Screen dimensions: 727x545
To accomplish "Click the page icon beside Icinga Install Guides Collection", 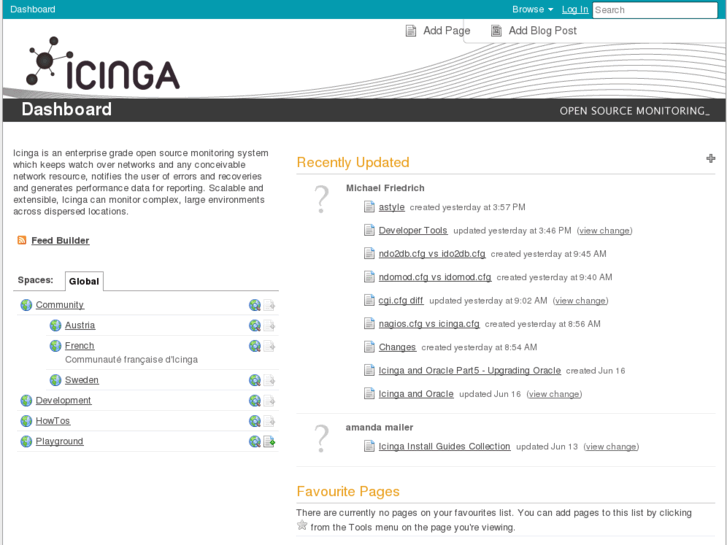I will tap(369, 446).
